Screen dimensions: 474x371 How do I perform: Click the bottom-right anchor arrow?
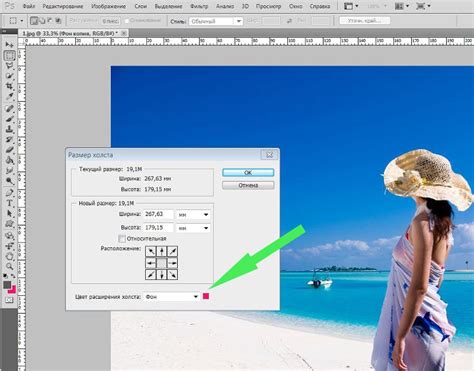click(172, 274)
